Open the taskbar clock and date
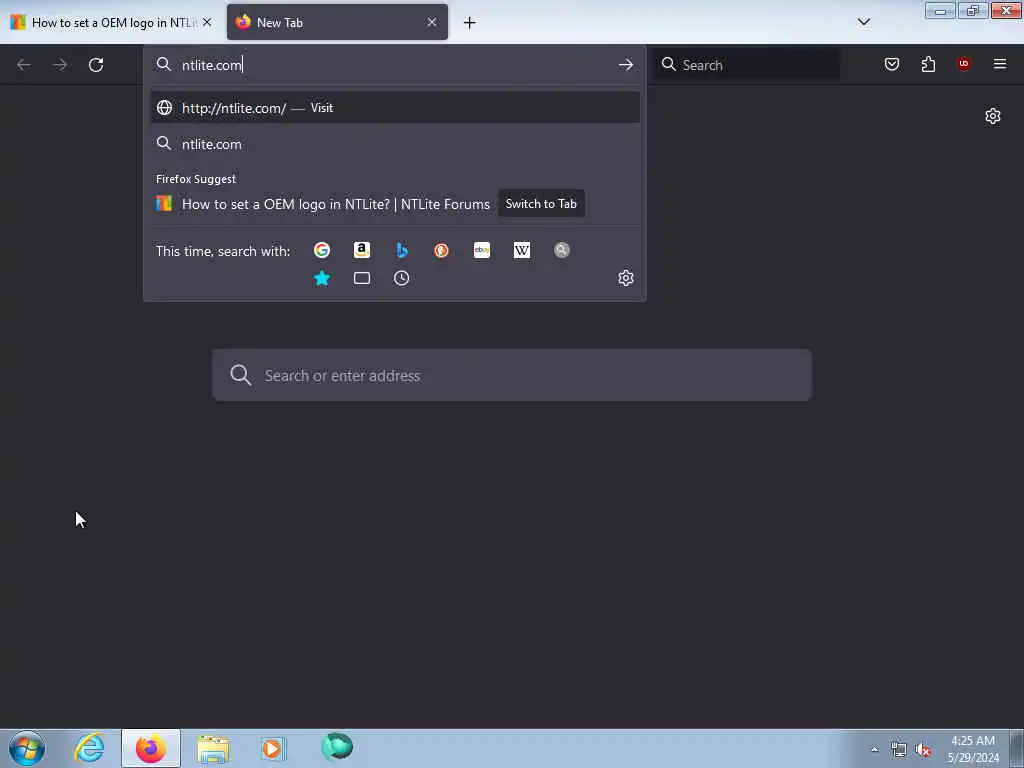Viewport: 1024px width, 768px height. coord(973,749)
